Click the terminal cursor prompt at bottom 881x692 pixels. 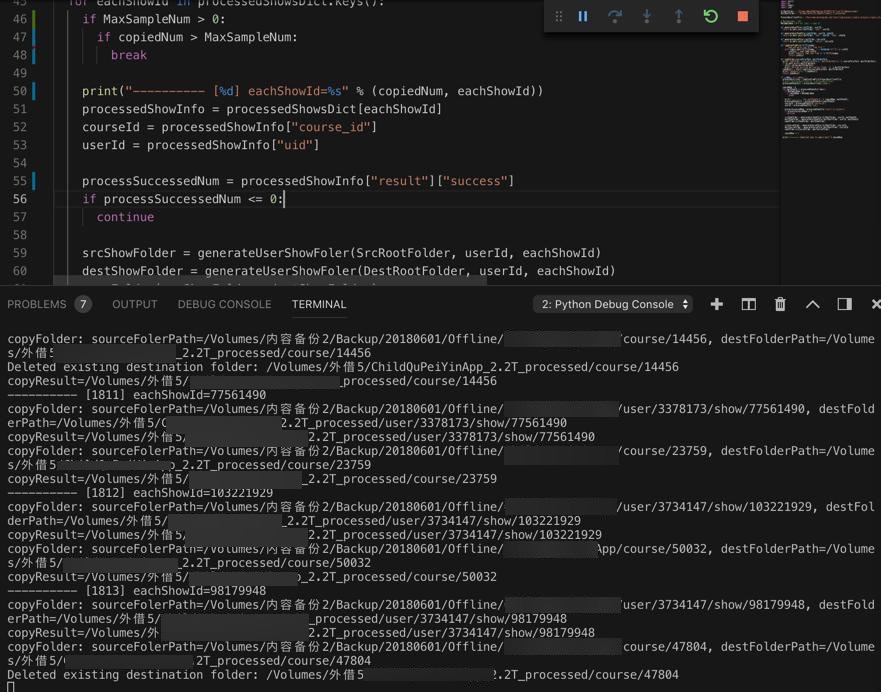(x=11, y=687)
